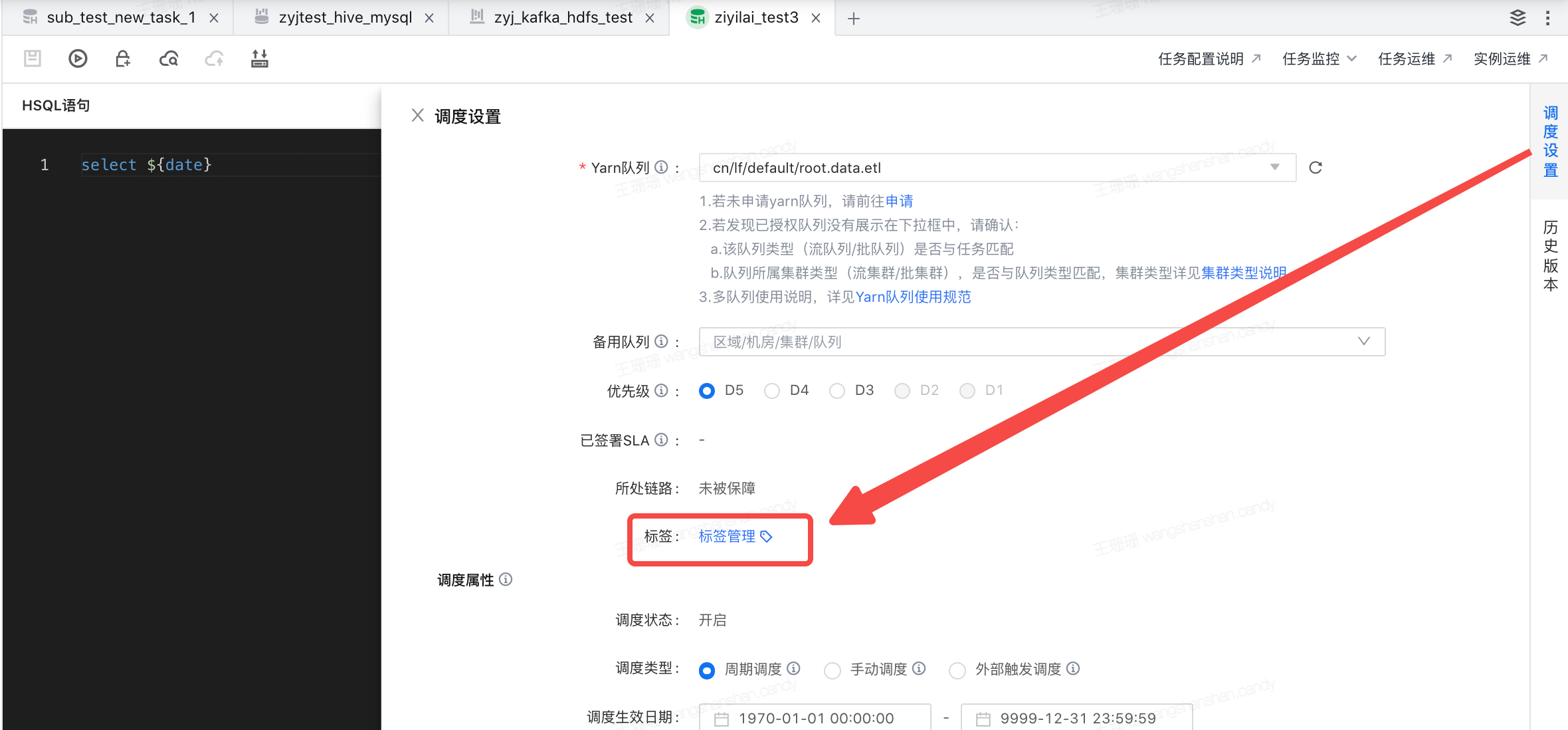
Task: Close the 调度设置 panel
Action: (x=417, y=116)
